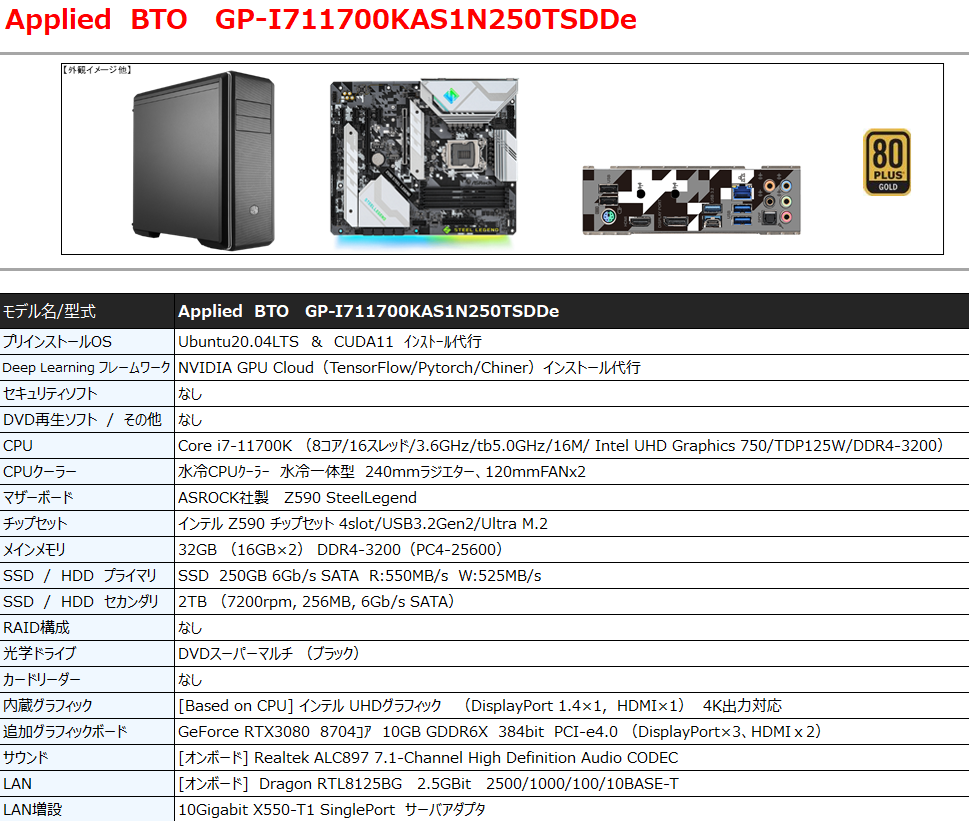
Task: Select the インテル UHDグラフィック value
Action: click(480, 705)
